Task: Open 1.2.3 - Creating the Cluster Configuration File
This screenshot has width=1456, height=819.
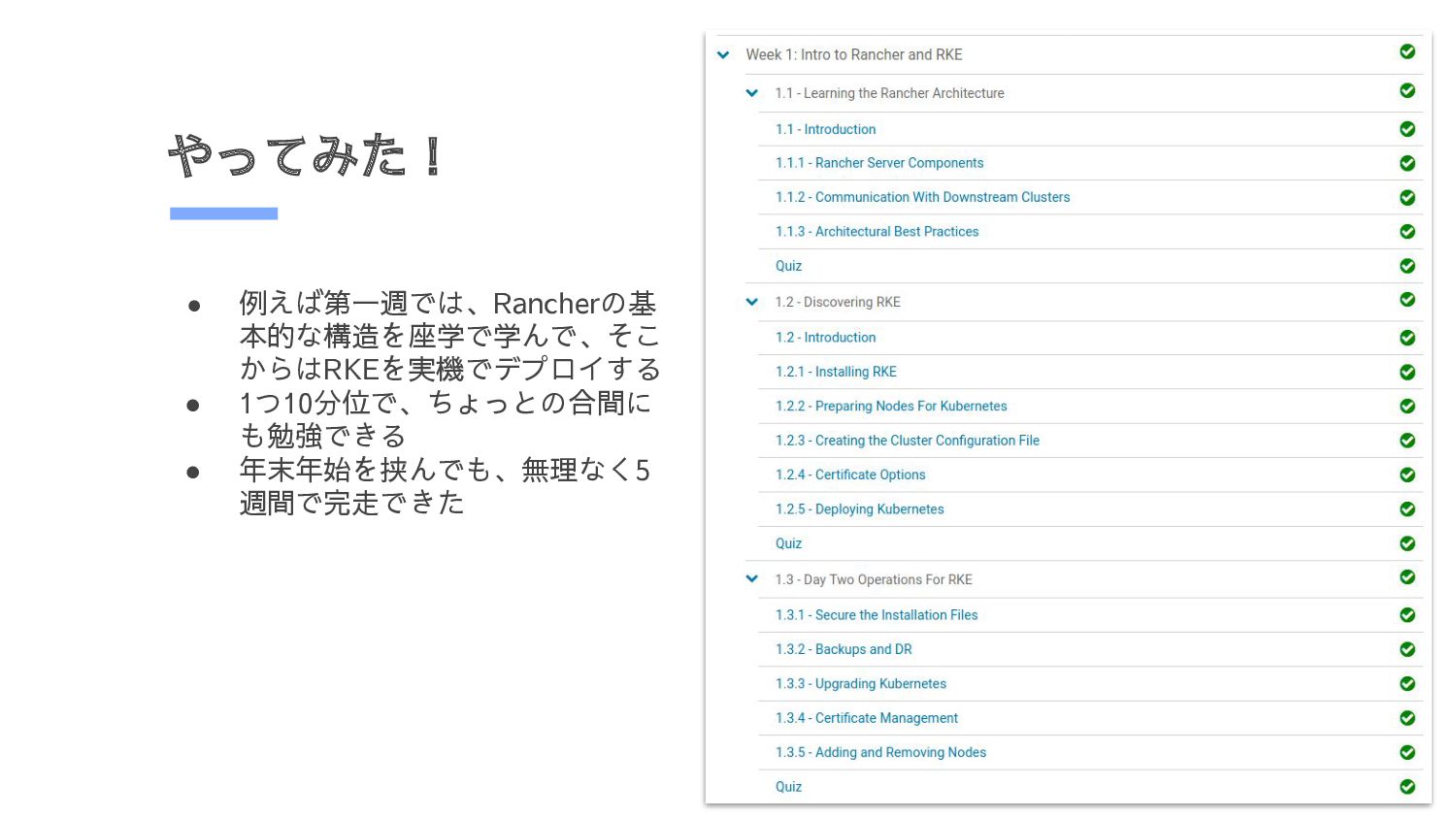Action: [907, 441]
